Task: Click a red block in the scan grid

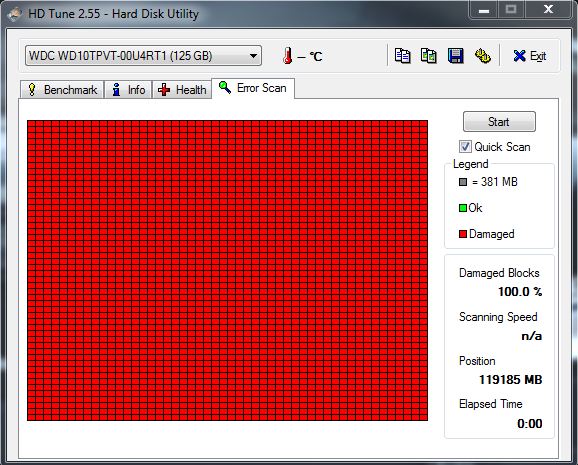Action: click(227, 270)
